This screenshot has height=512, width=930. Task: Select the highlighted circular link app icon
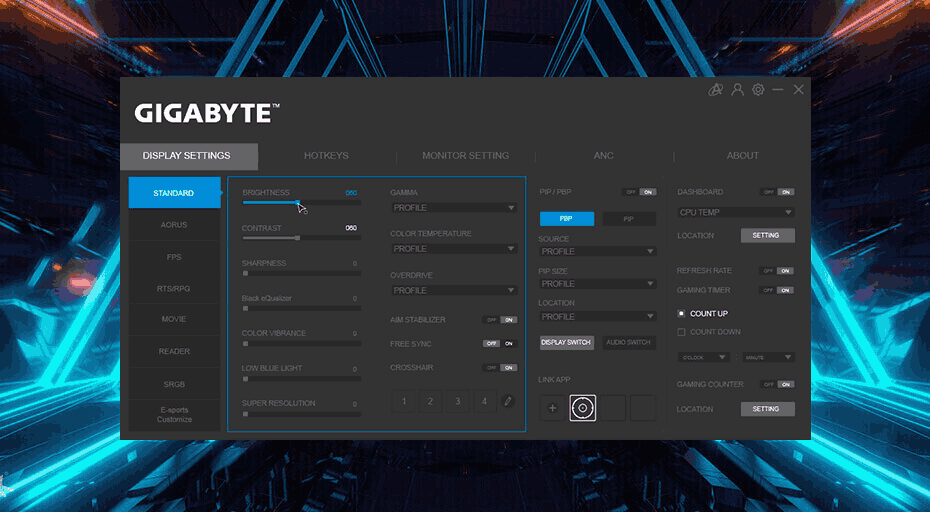583,408
